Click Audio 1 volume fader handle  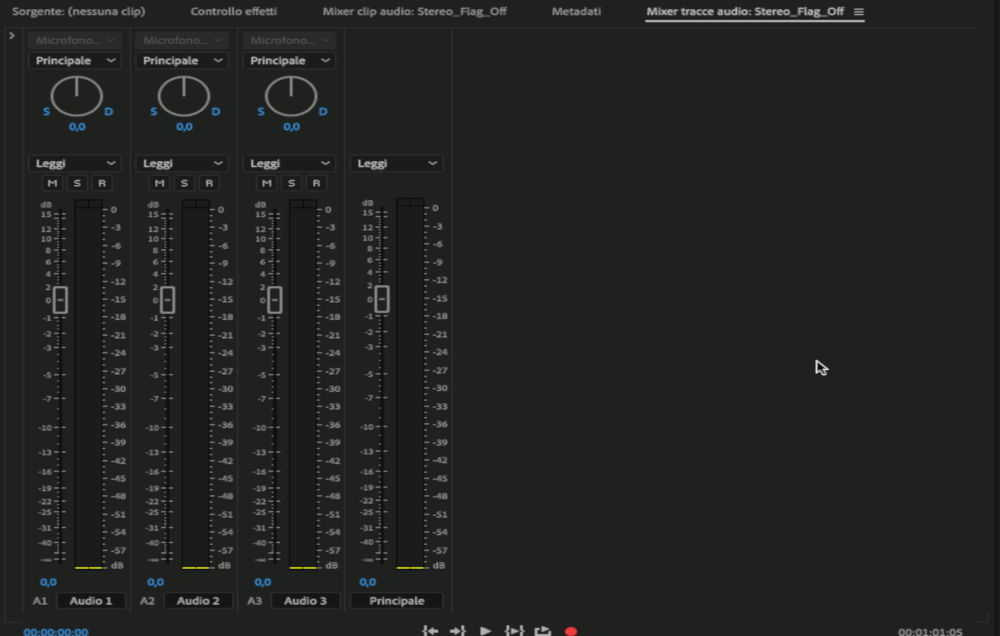[x=60, y=300]
